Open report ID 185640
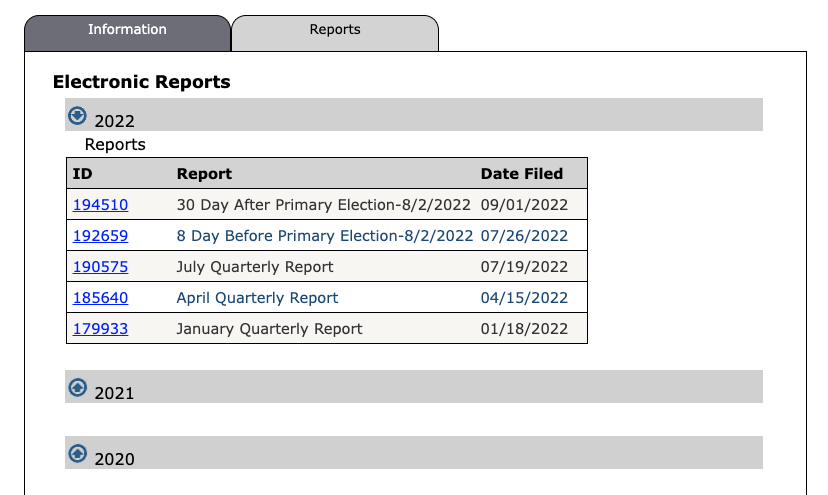This screenshot has height=495, width=828. point(100,298)
